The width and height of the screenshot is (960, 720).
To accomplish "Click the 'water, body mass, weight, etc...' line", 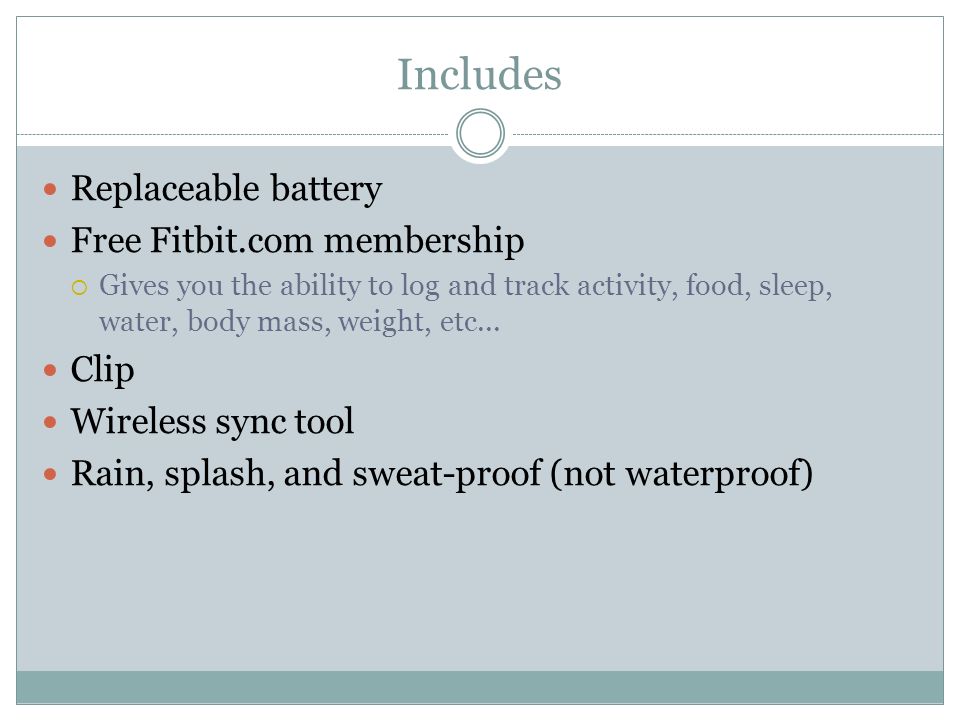I will [x=299, y=322].
